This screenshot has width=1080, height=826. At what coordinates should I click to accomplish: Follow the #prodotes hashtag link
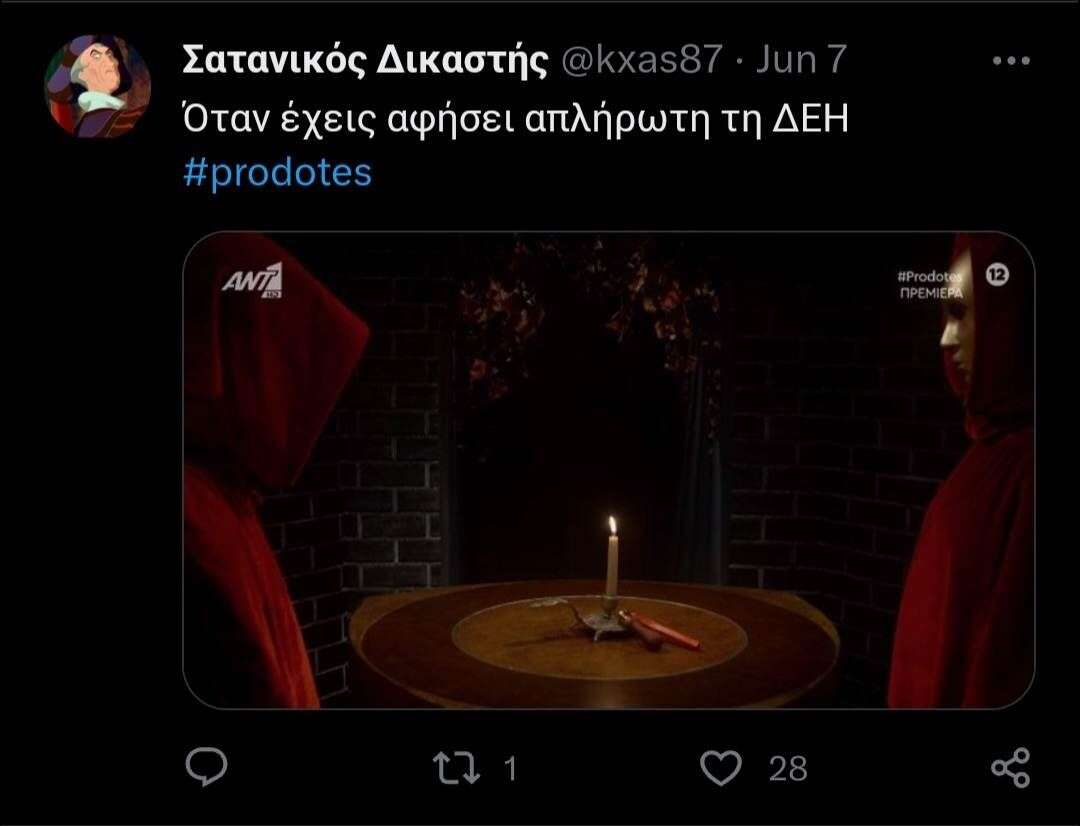278,172
